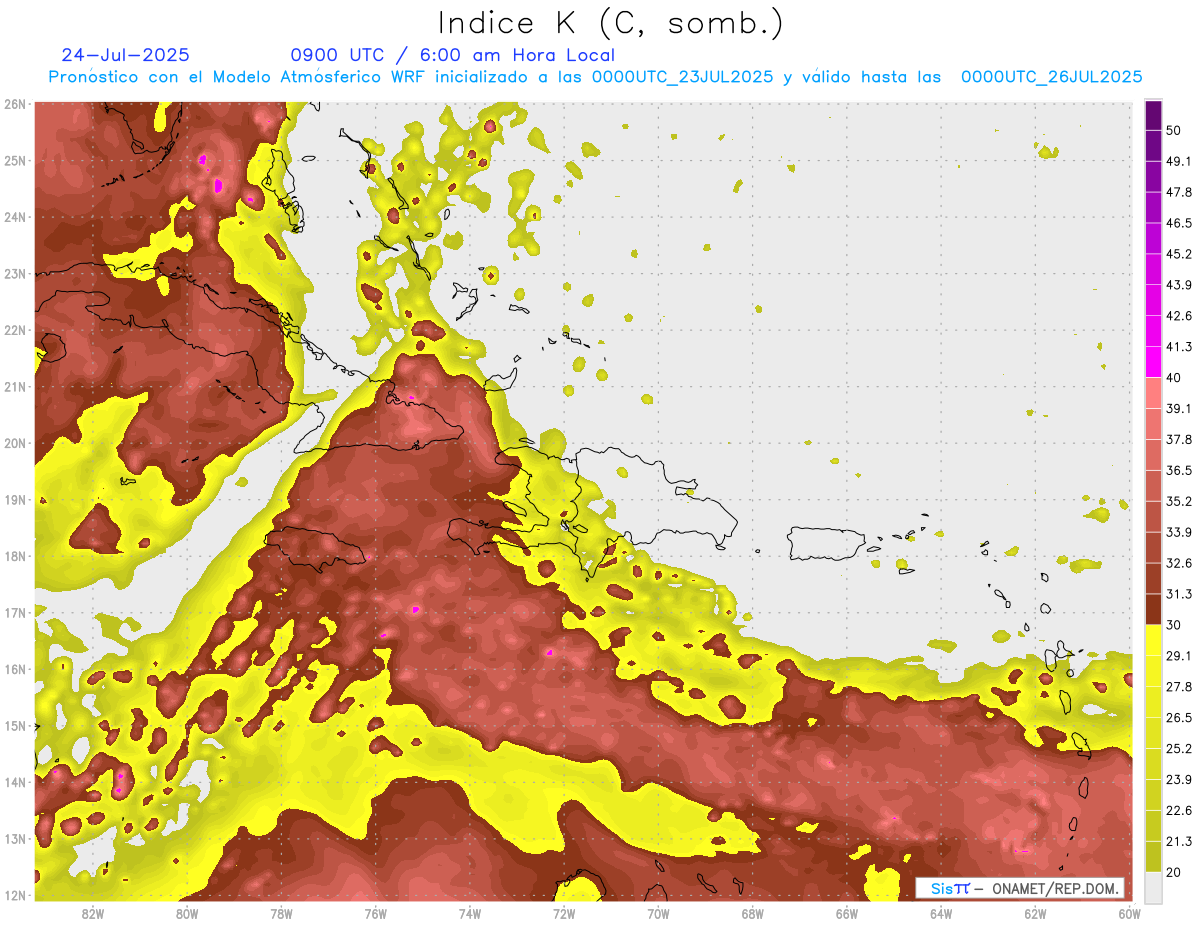Click the colorbar value '22.6'
This screenshot has width=1200, height=927.
click(1179, 811)
